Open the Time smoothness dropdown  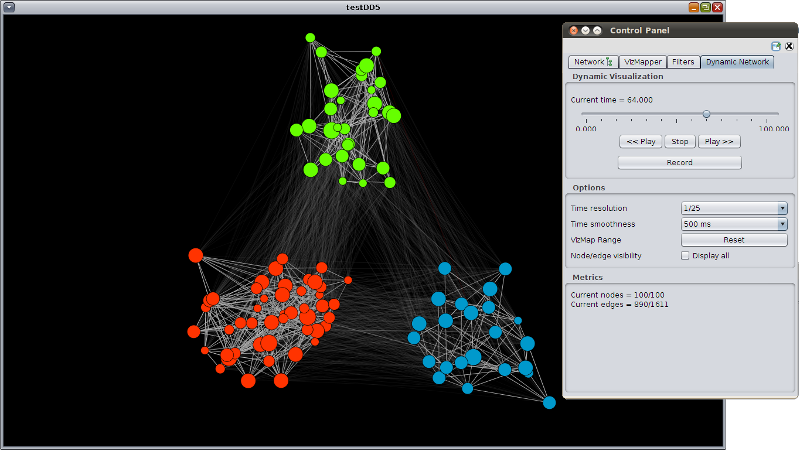(734, 224)
